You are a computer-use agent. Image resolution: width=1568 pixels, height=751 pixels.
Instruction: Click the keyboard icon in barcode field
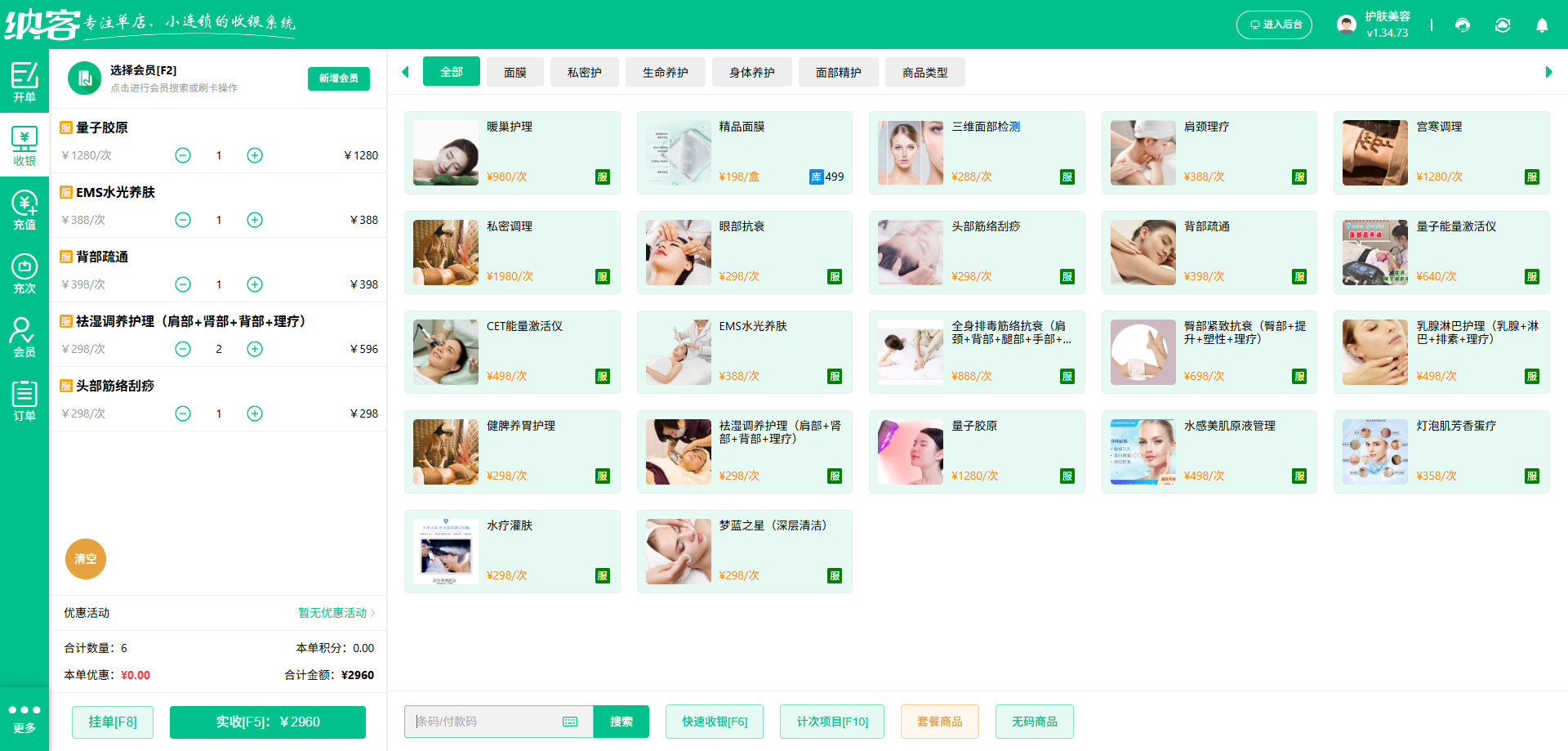(x=570, y=722)
